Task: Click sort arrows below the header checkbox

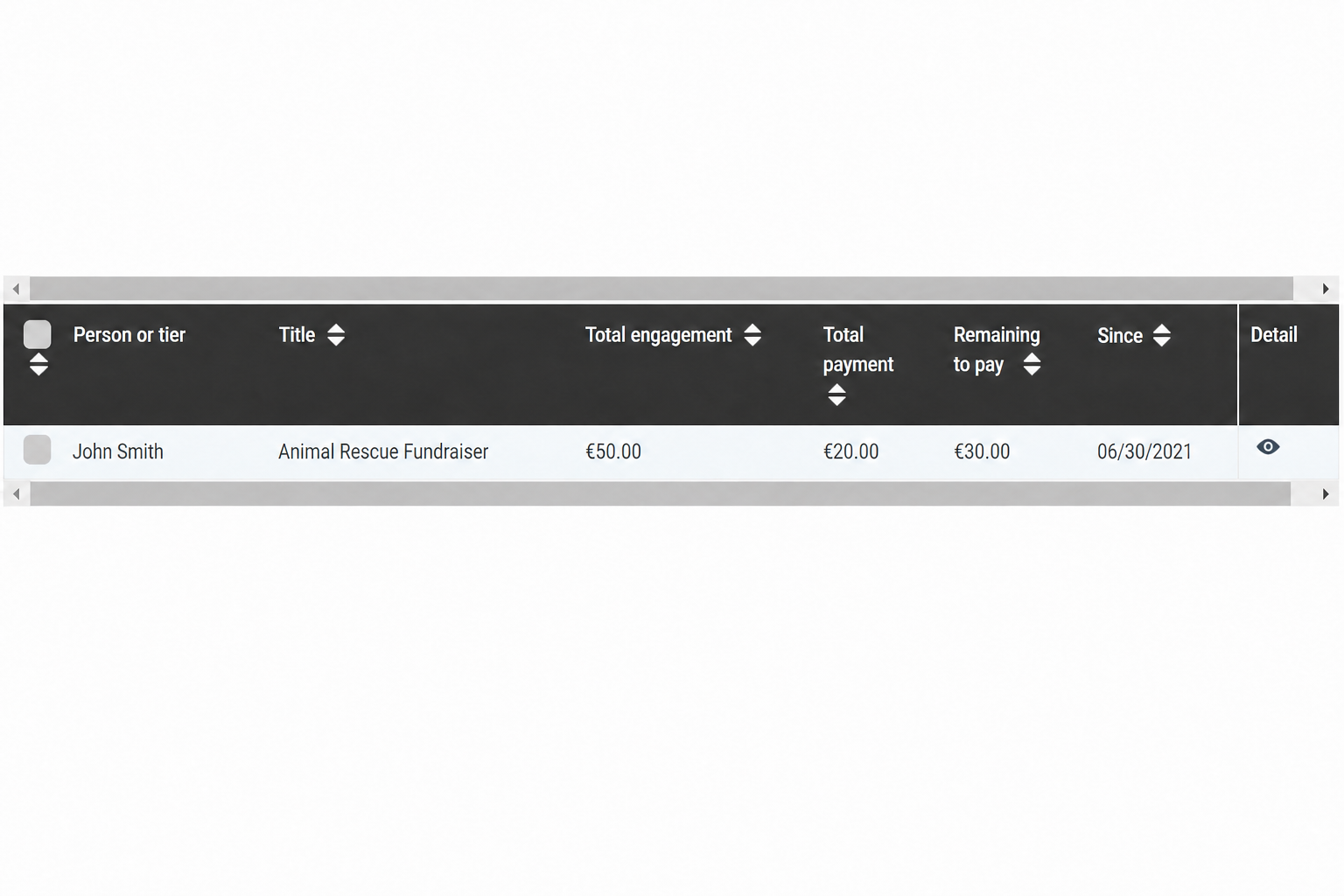Action: pos(38,365)
